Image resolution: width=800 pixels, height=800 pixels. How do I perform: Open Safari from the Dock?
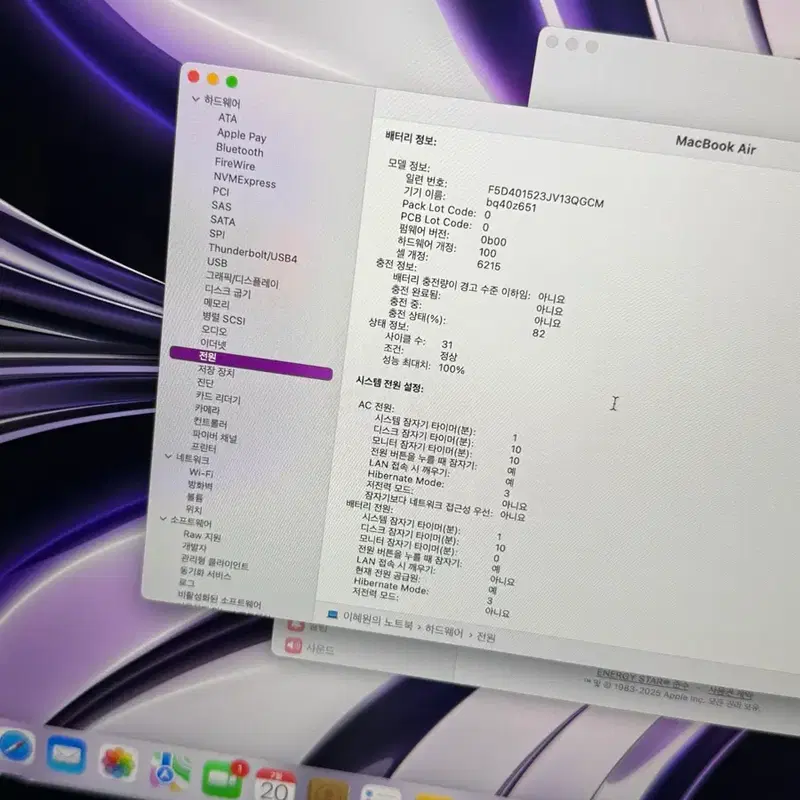(16, 746)
